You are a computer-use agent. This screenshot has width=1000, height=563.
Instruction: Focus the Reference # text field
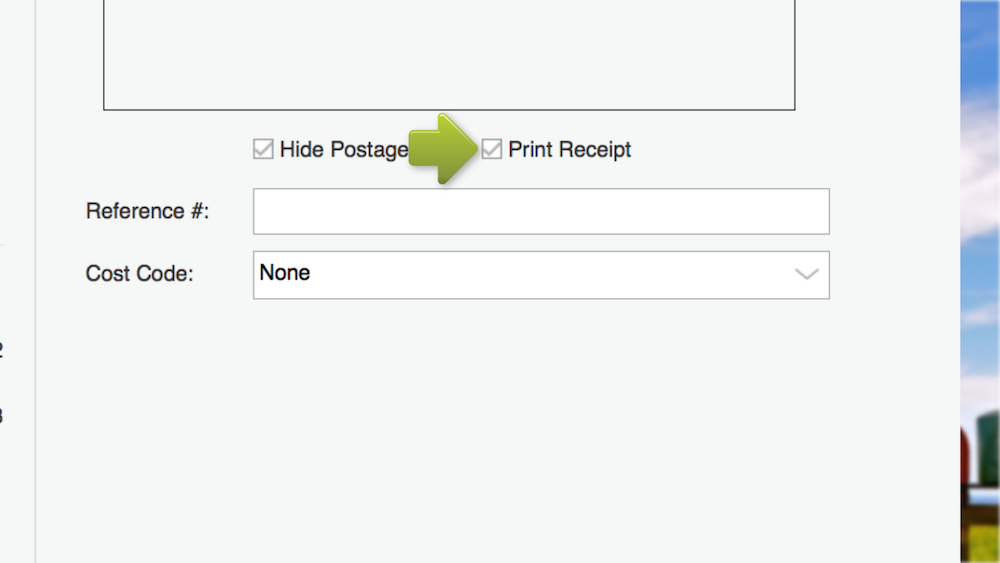pyautogui.click(x=540, y=212)
